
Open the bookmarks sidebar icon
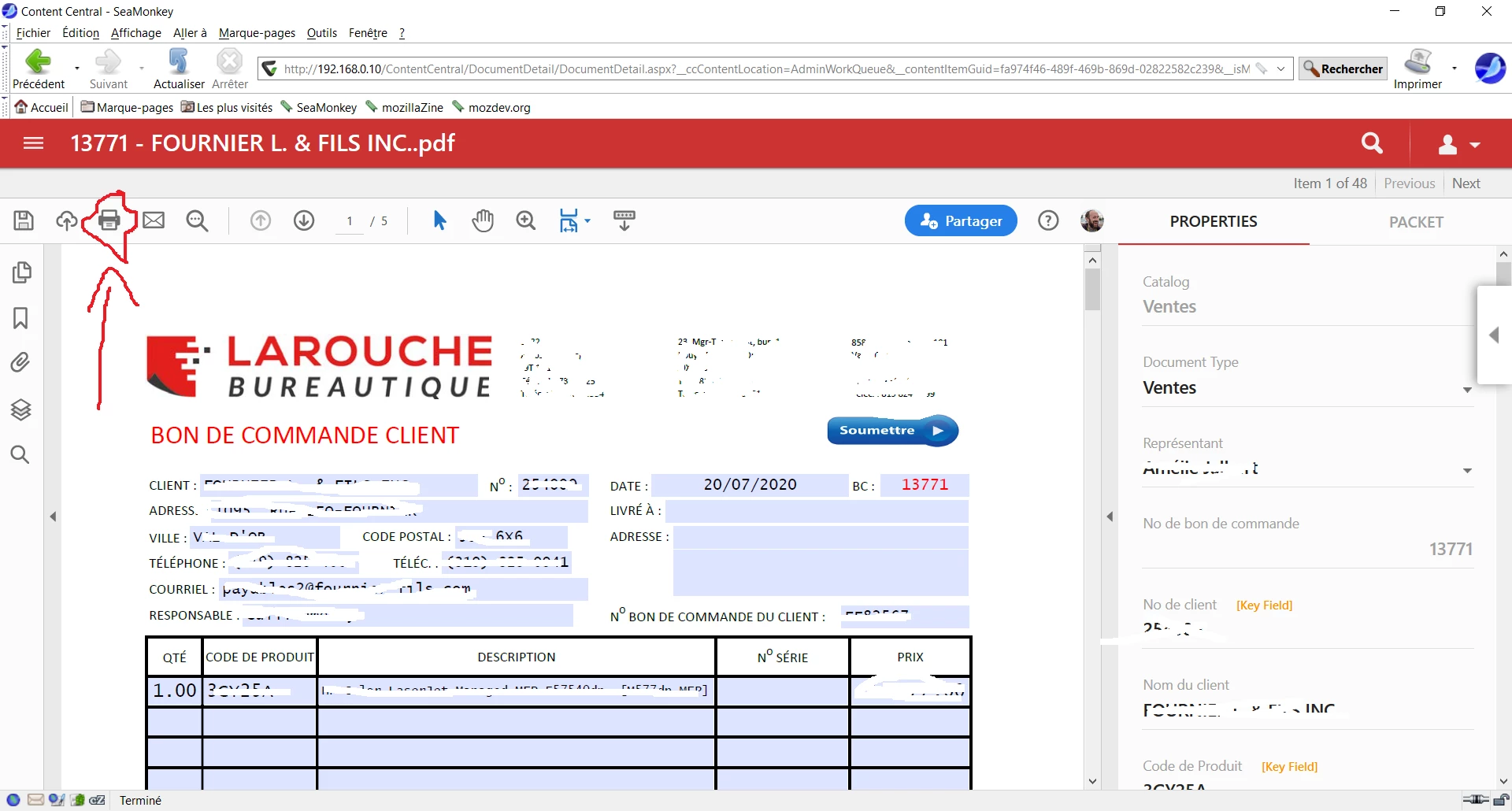20,318
